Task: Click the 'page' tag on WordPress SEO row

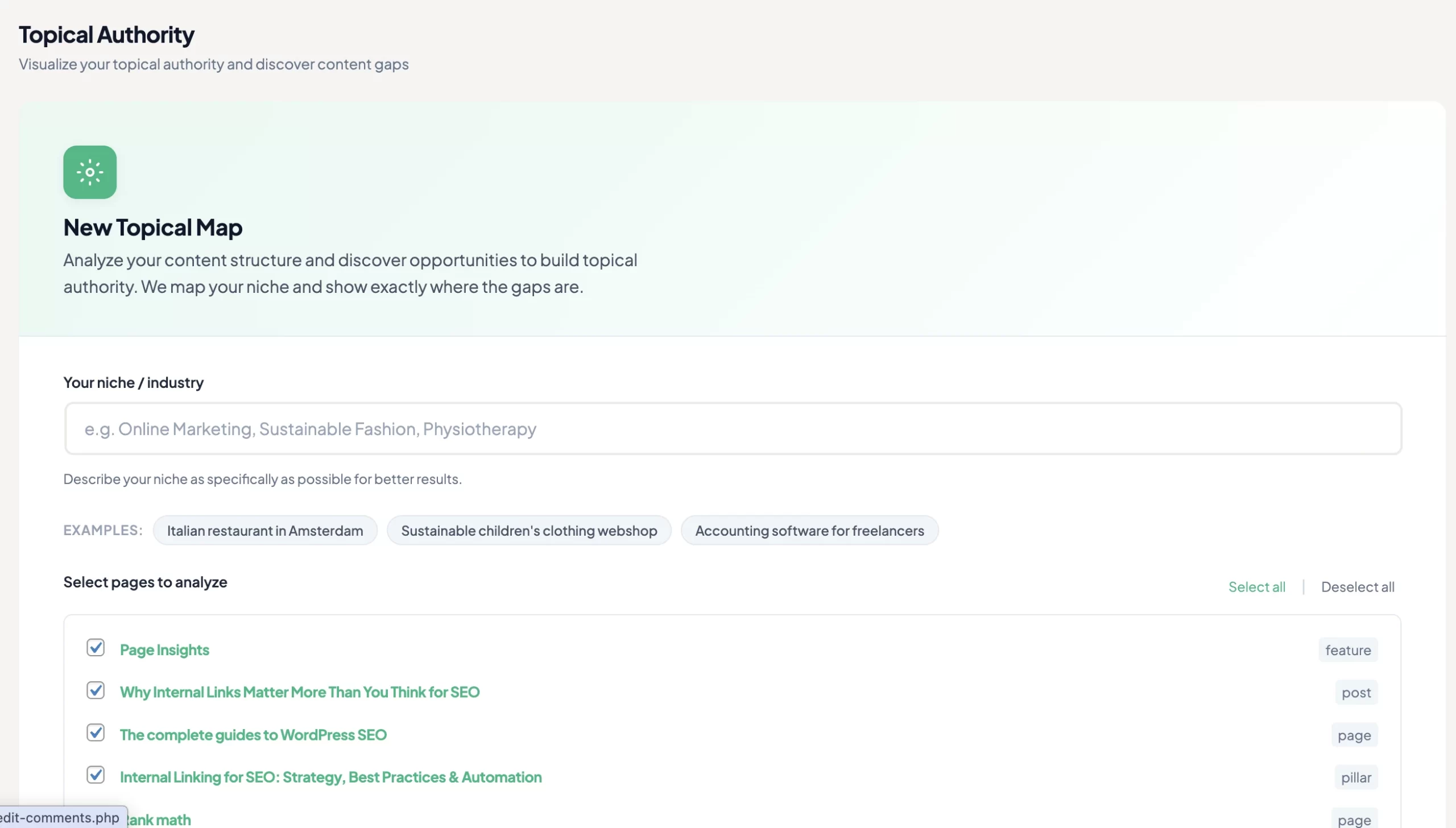Action: [1354, 735]
